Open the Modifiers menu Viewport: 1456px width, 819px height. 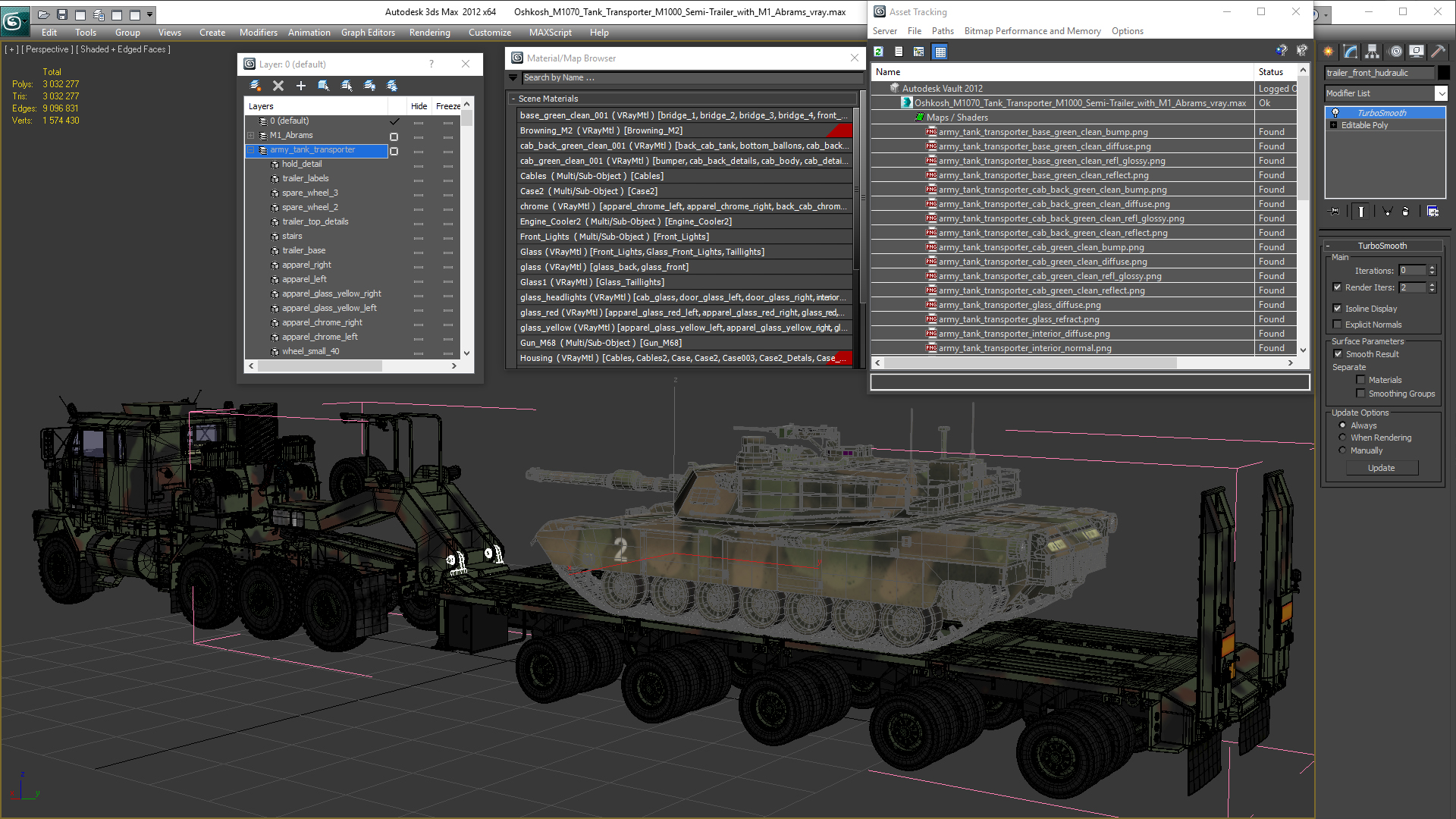(258, 33)
